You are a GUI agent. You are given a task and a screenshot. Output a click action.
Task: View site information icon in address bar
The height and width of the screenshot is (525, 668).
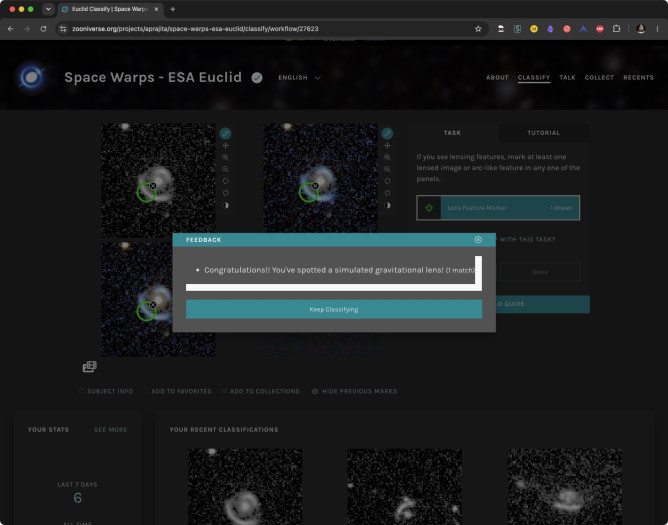click(63, 29)
